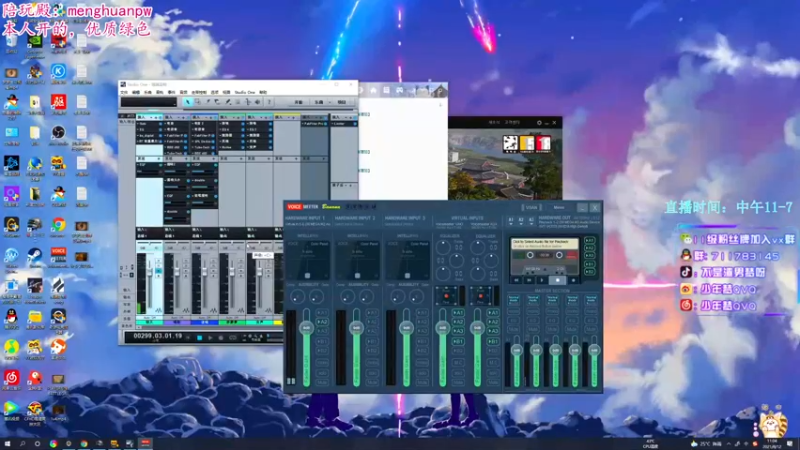This screenshot has height=450, width=800.
Task: Start playback in Studio One transport
Action: 210,338
